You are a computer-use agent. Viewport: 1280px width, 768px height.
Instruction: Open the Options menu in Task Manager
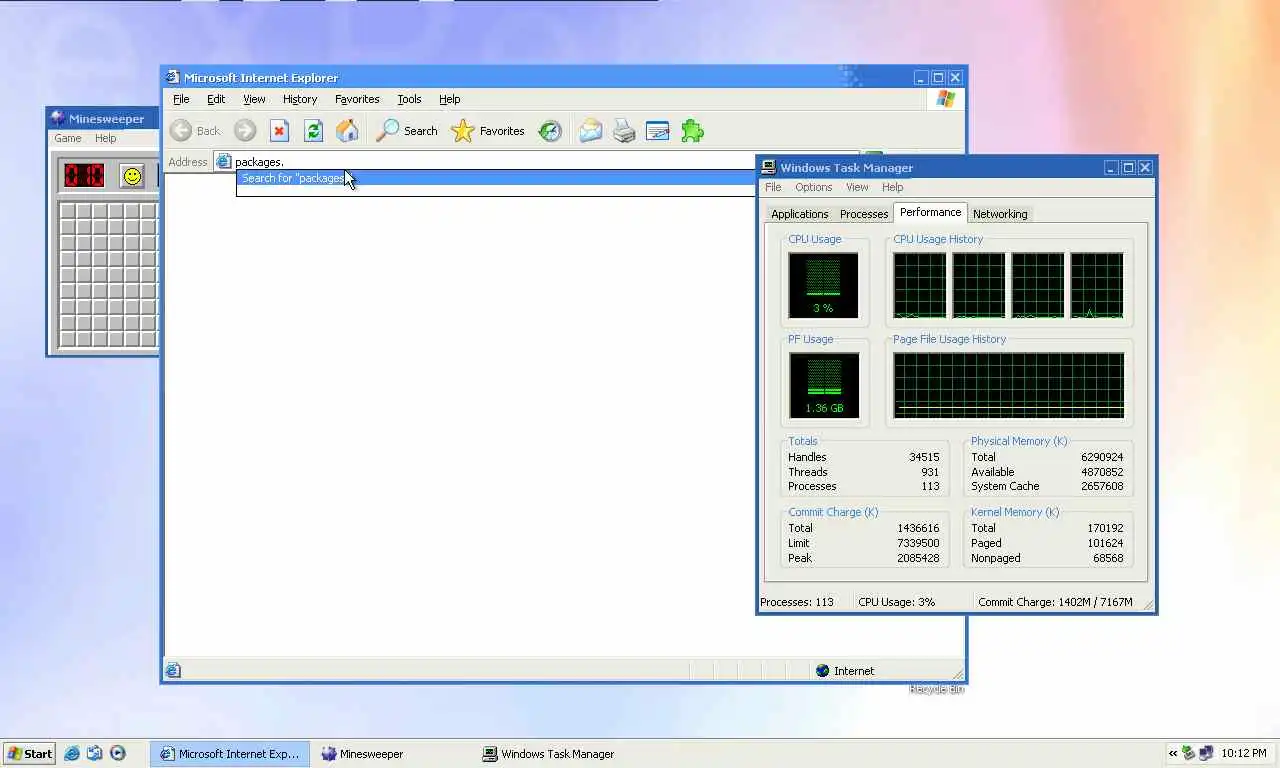coord(814,187)
